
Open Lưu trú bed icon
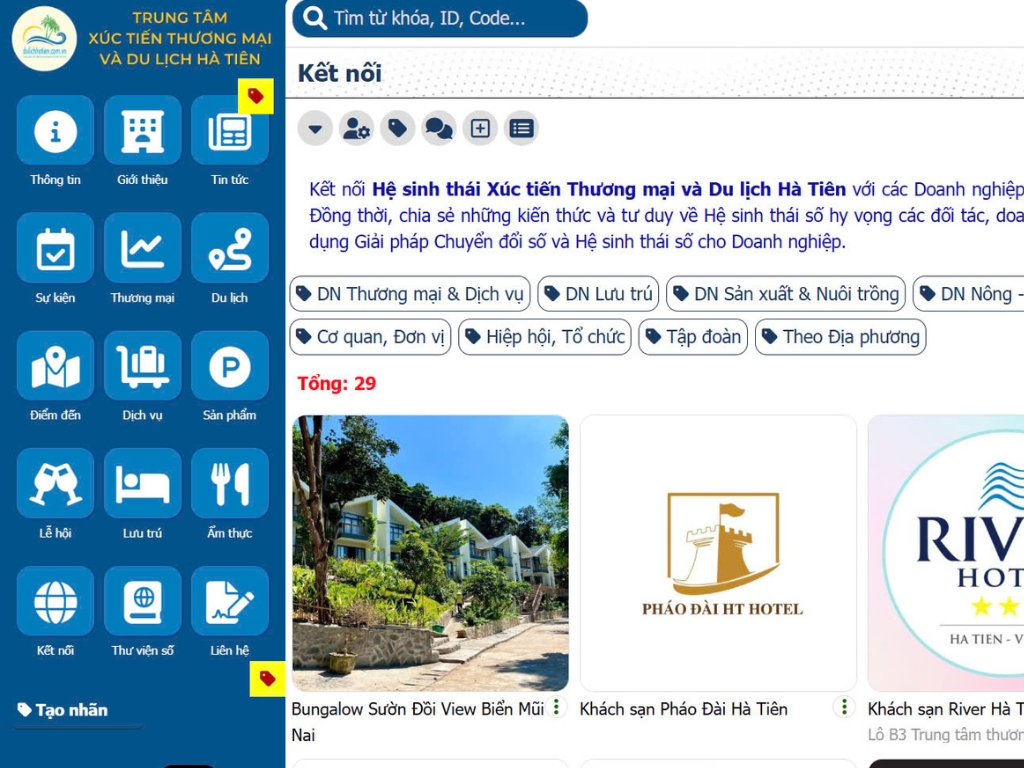tap(142, 485)
